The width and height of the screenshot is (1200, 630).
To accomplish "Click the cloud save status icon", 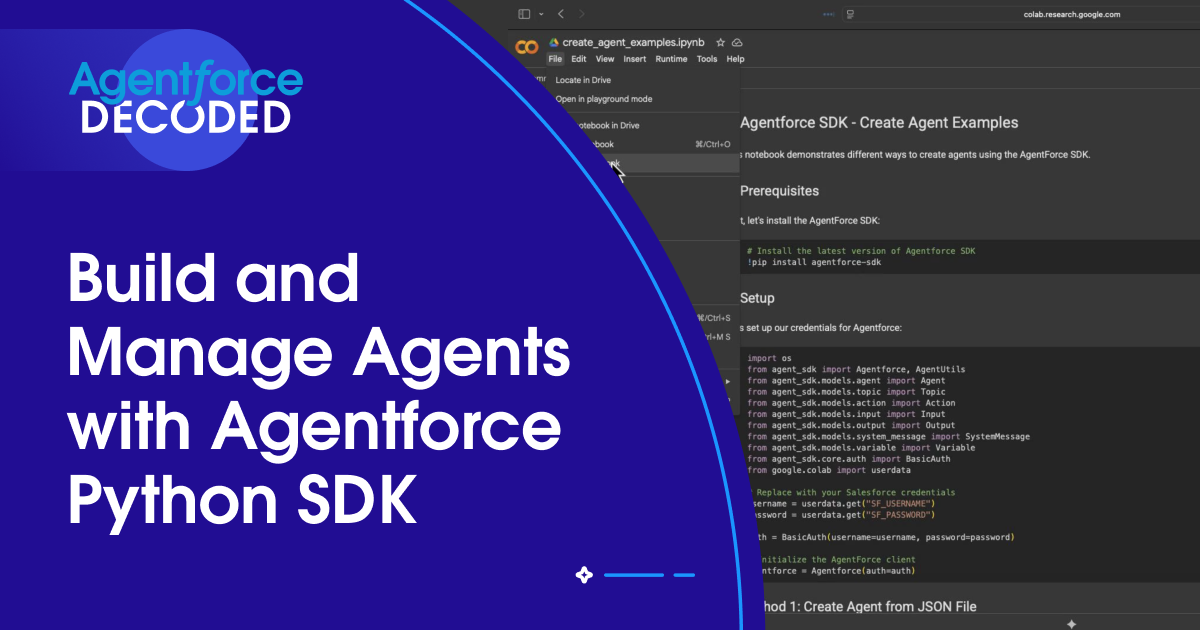I will point(737,43).
